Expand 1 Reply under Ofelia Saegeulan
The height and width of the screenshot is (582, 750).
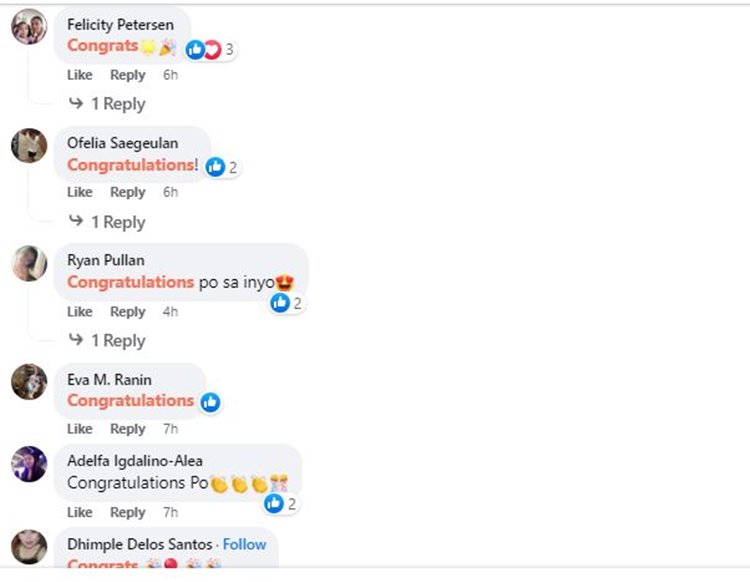pyautogui.click(x=107, y=222)
